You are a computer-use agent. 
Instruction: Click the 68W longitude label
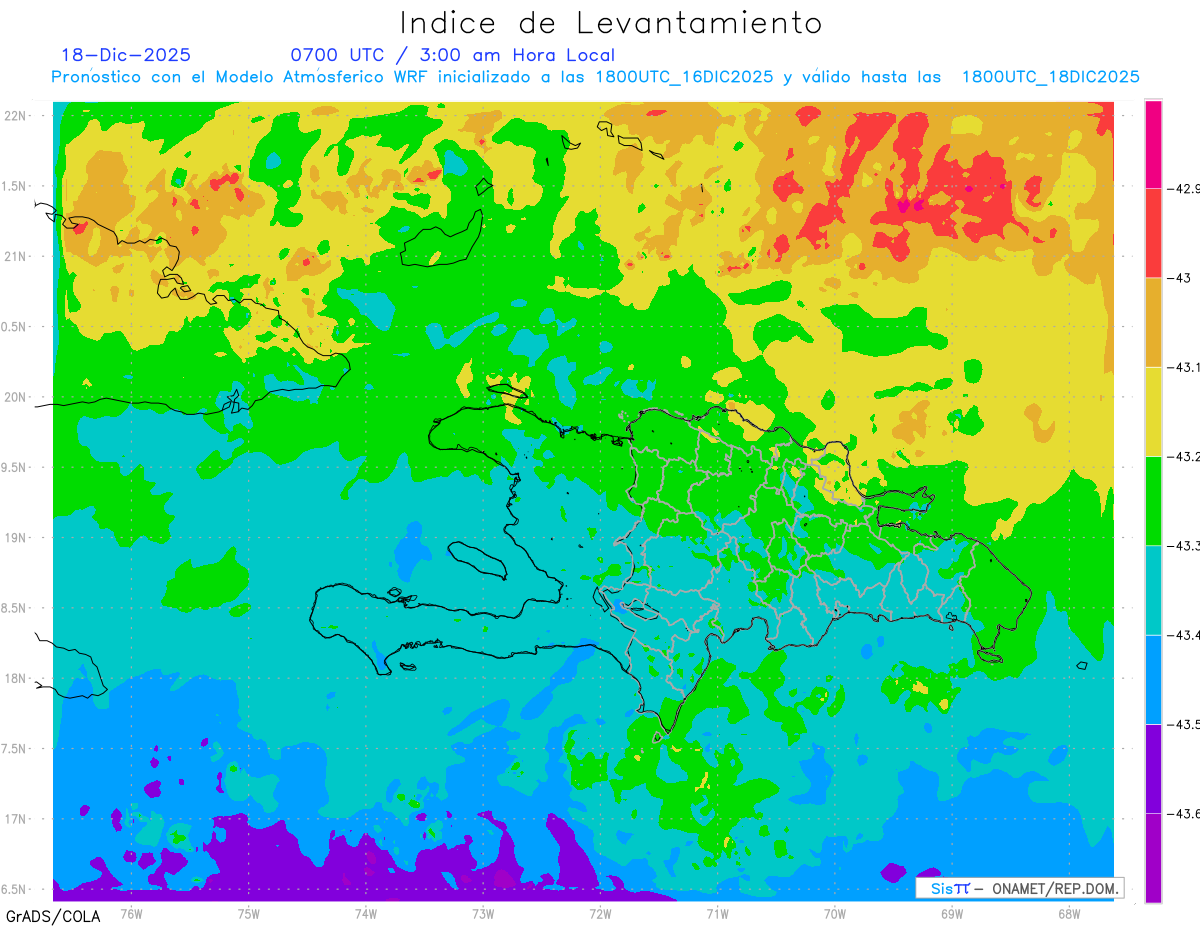pyautogui.click(x=1069, y=914)
